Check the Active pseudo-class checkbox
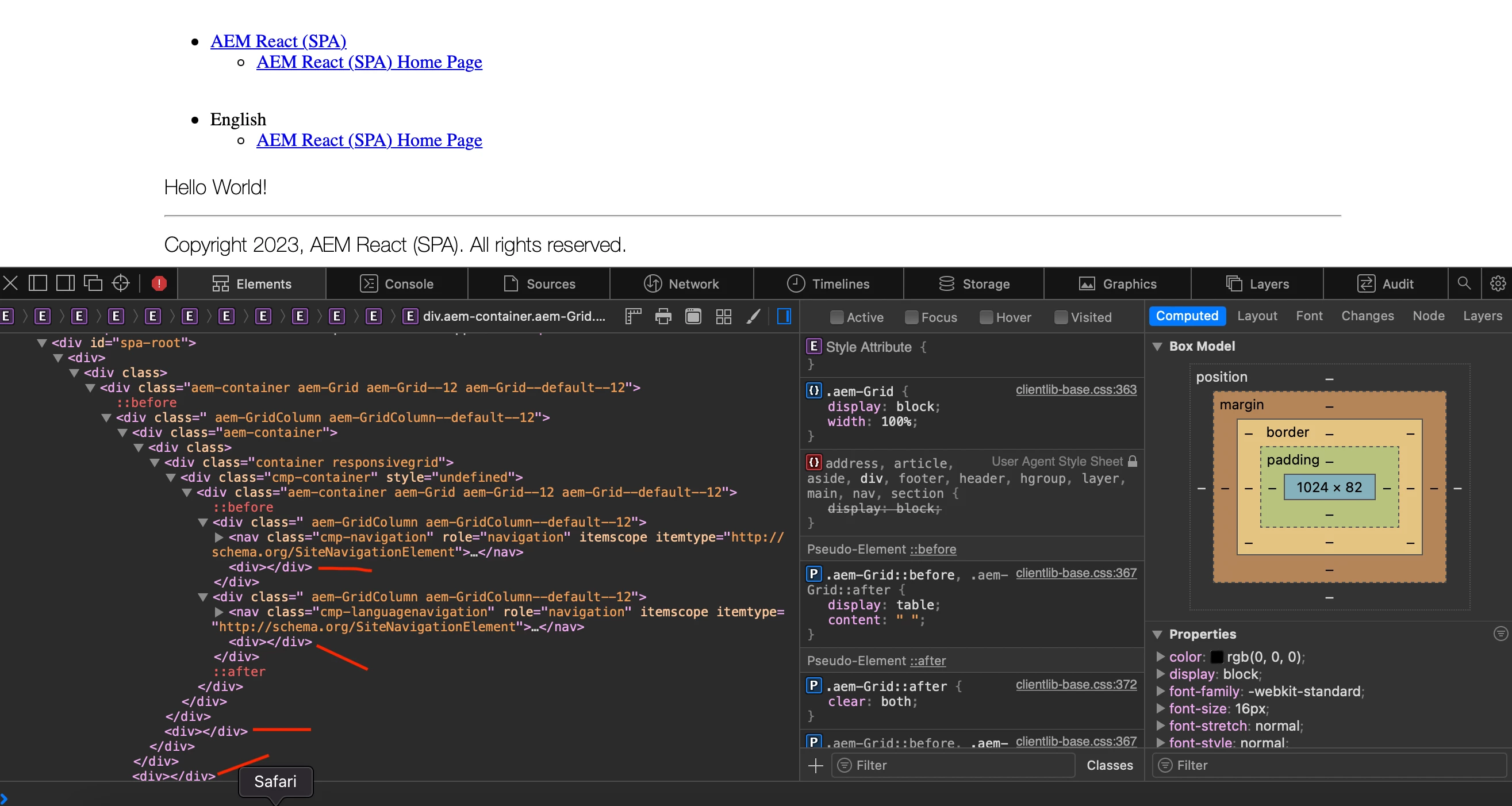The height and width of the screenshot is (806, 1512). [836, 317]
